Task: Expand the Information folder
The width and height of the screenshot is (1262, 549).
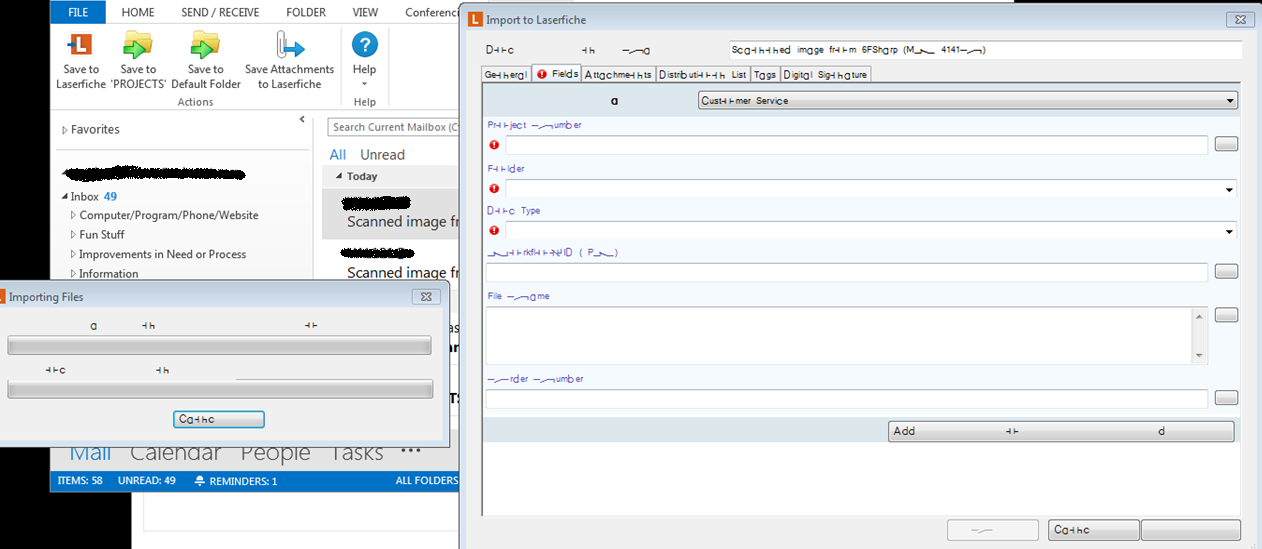Action: click(73, 273)
